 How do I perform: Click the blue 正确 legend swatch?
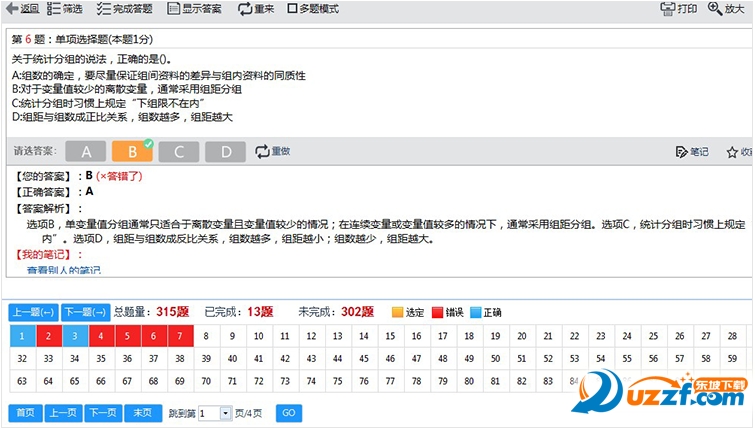coord(476,313)
